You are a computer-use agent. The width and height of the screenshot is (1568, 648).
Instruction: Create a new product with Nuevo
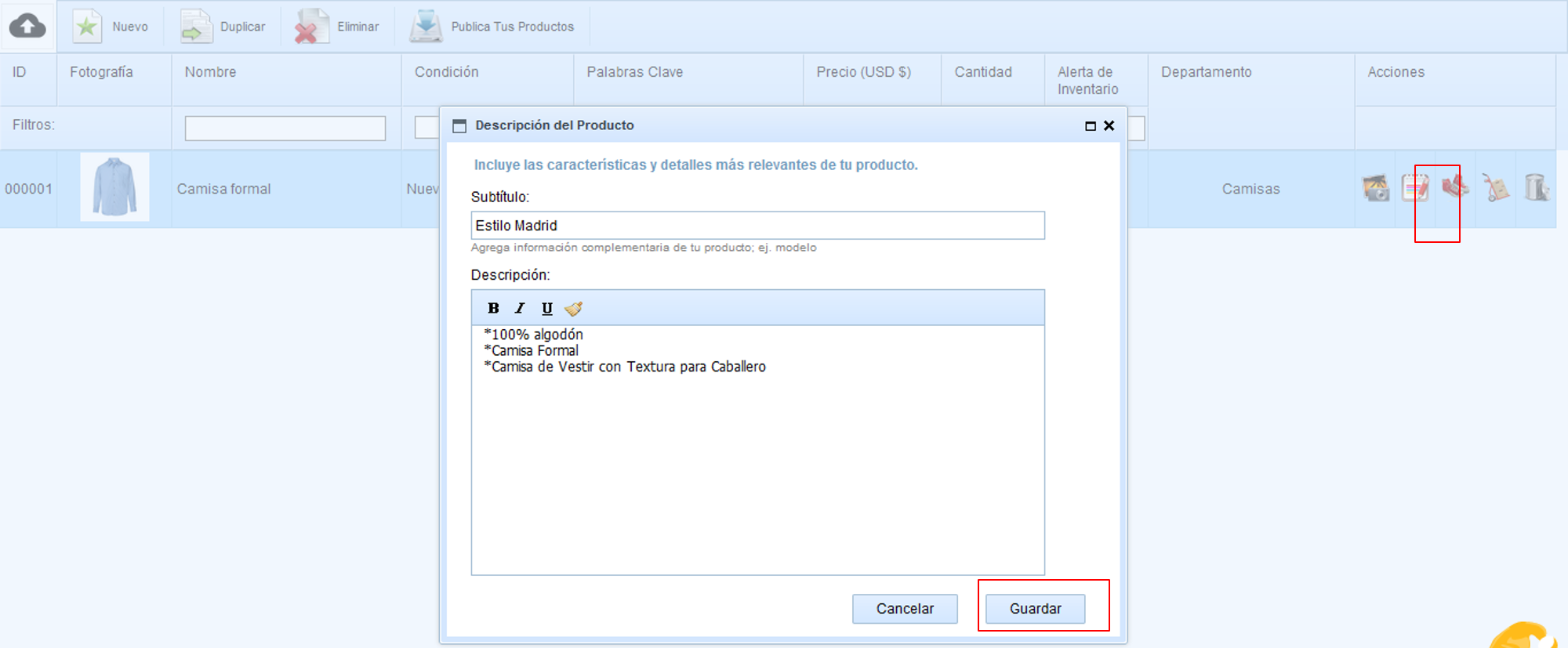coord(111,27)
